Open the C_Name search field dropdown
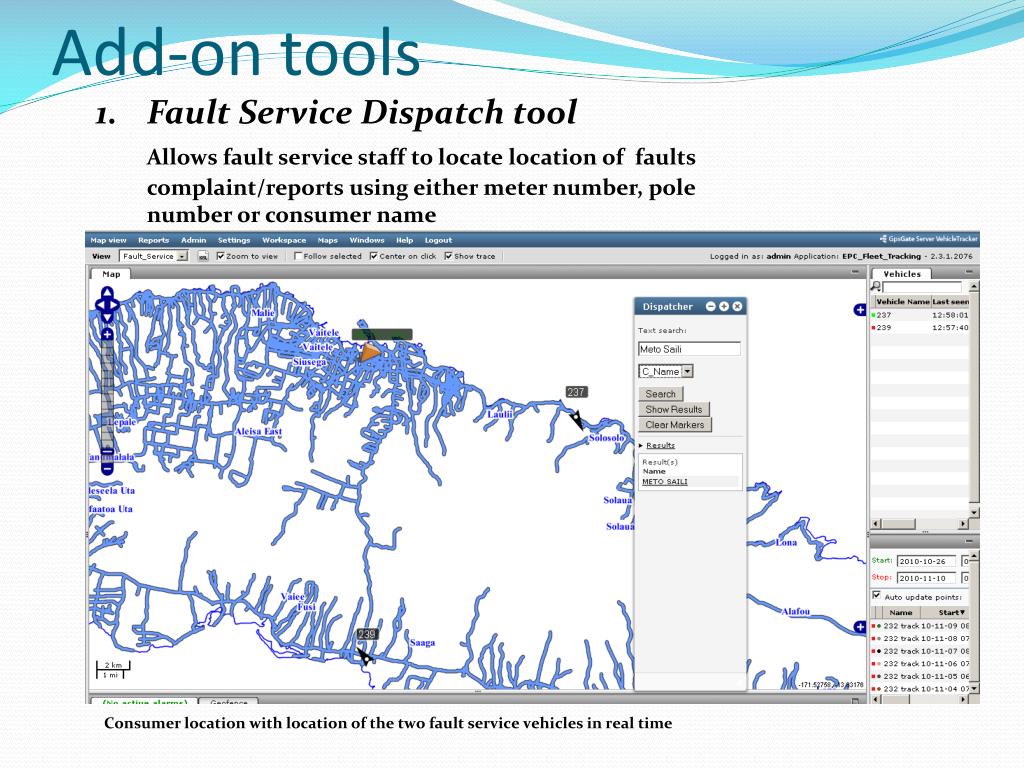The width and height of the screenshot is (1024, 768). click(x=665, y=372)
